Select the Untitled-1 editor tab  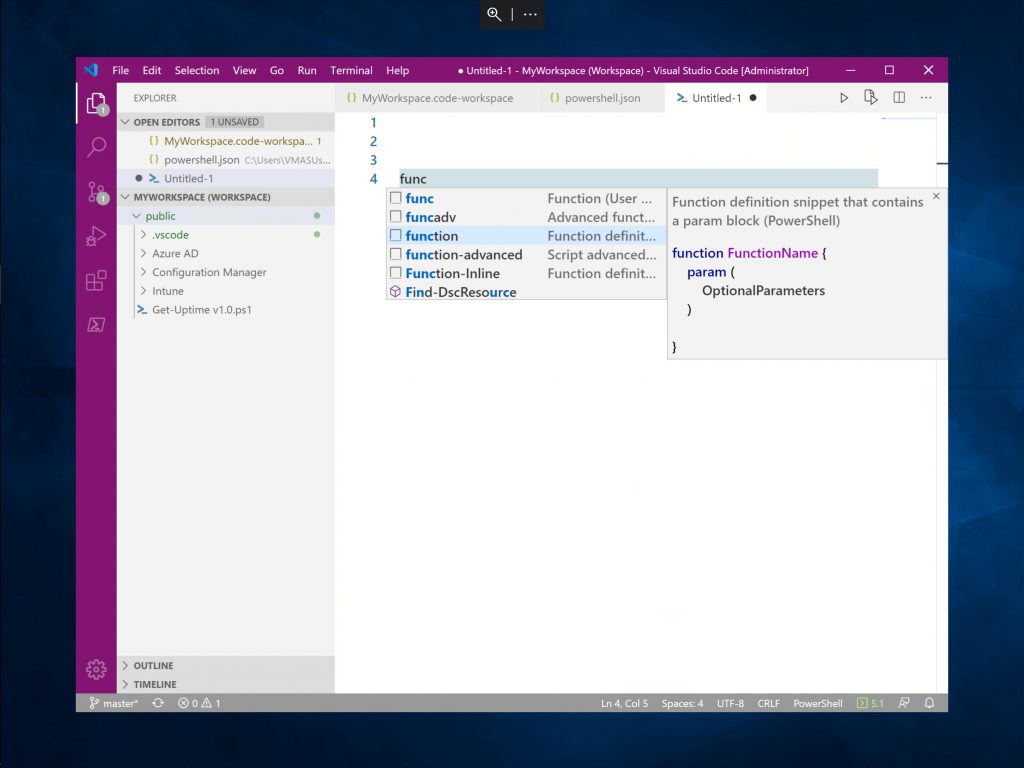click(716, 98)
